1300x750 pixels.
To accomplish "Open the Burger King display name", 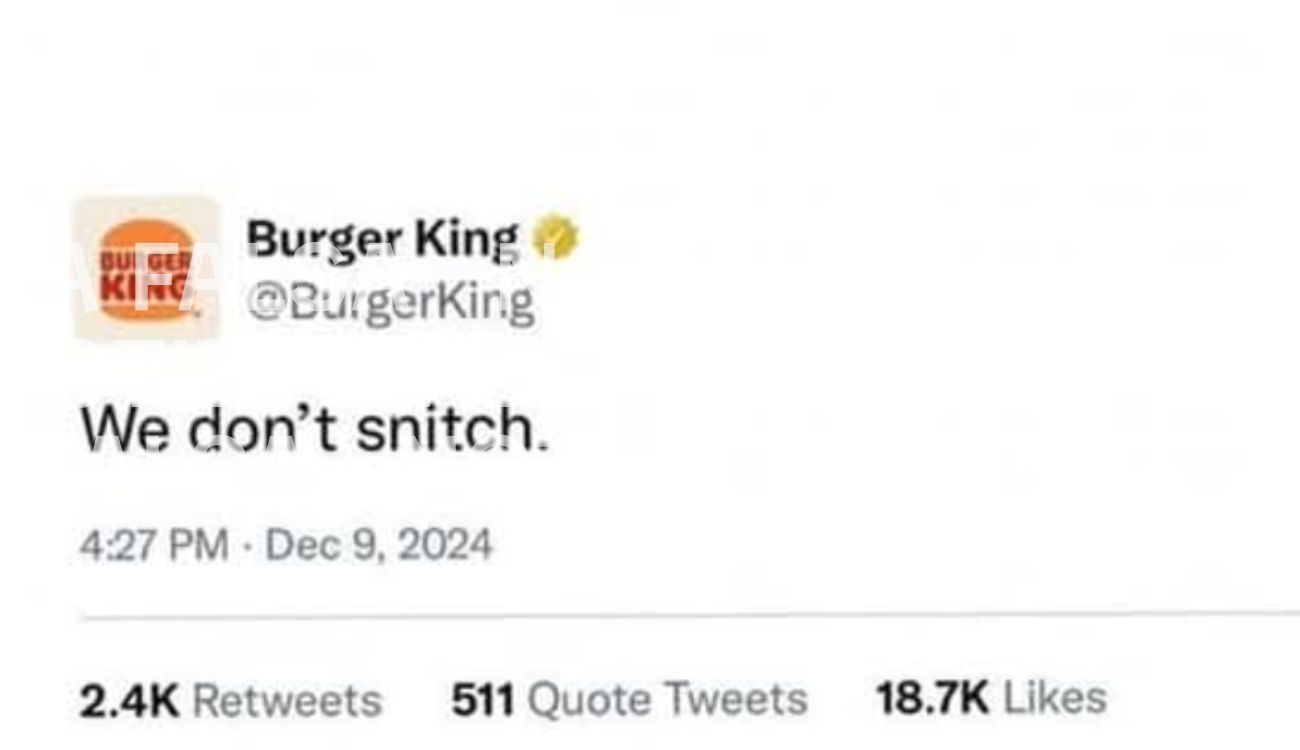I will [x=383, y=239].
